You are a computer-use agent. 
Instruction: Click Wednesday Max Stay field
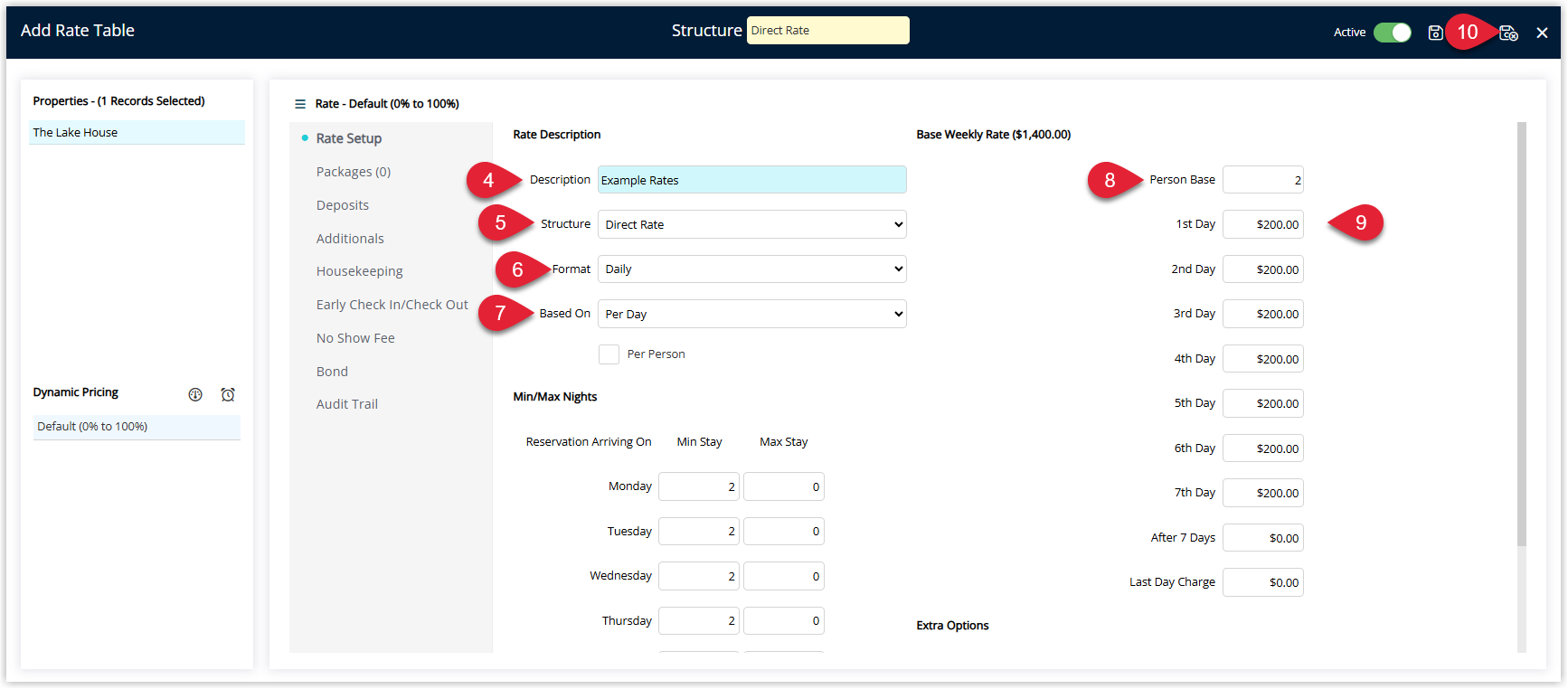click(783, 576)
